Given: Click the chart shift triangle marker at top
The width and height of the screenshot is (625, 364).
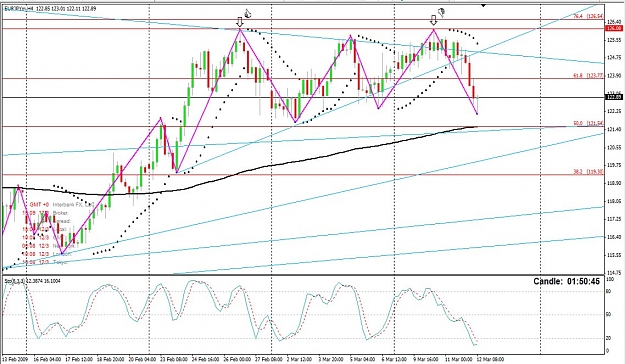Looking at the screenshot, I should pyautogui.click(x=483, y=6).
